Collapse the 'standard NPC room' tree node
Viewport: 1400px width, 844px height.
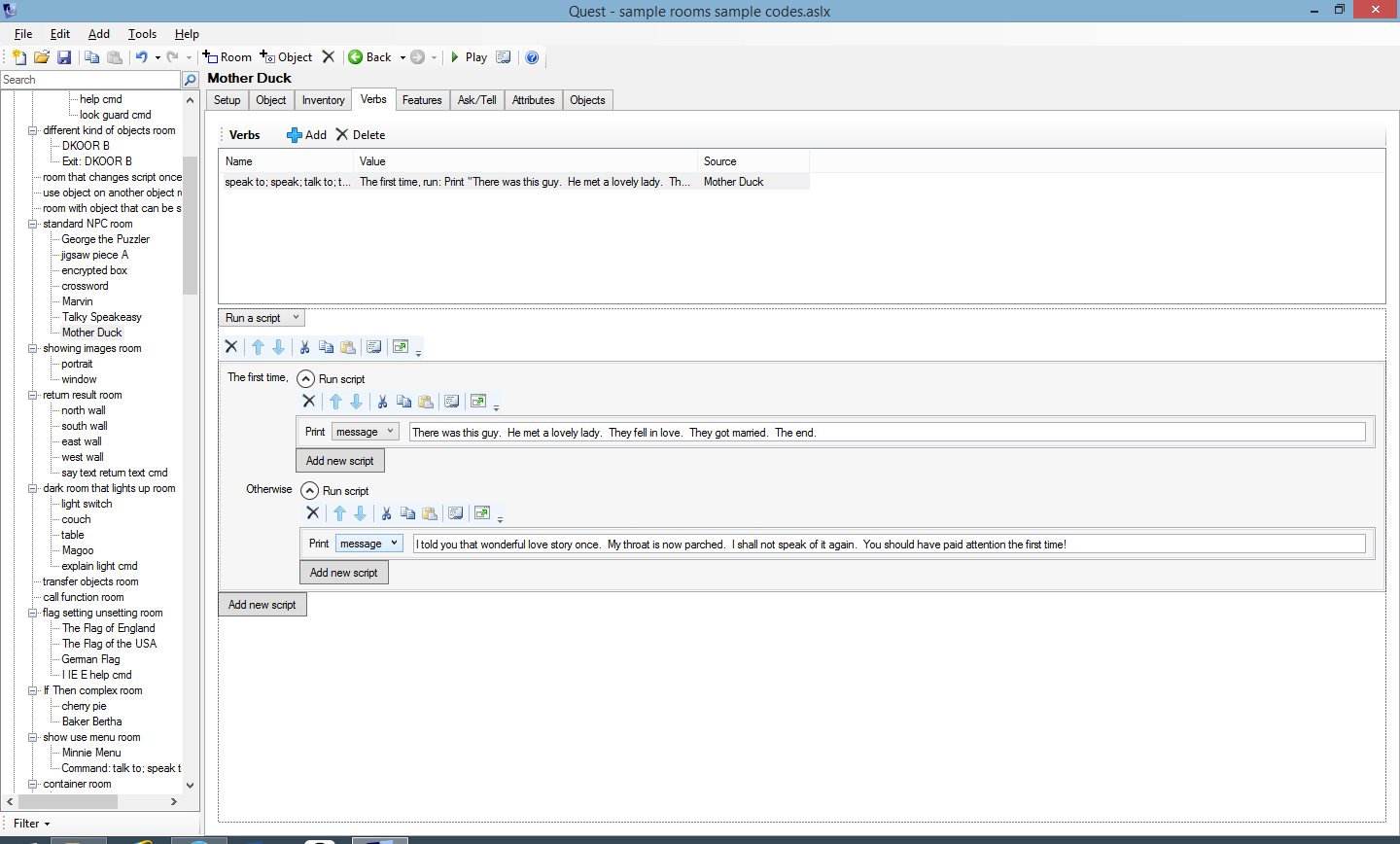33,224
